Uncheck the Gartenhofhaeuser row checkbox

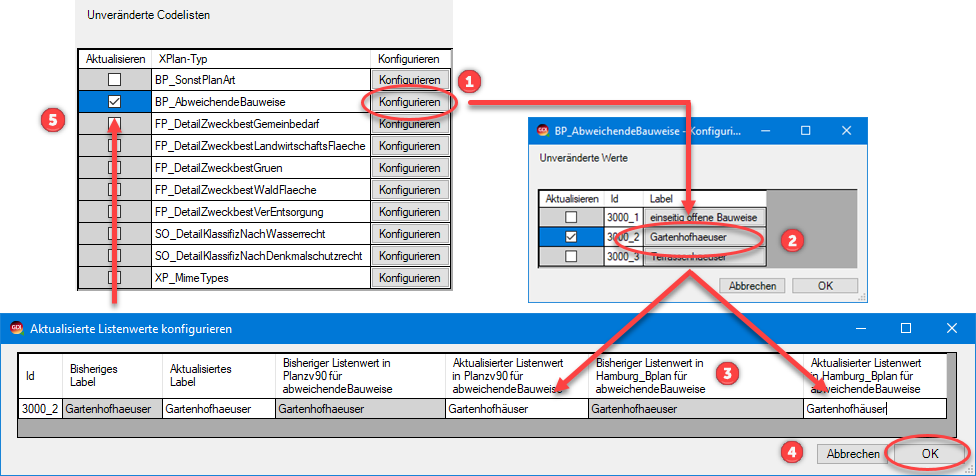[x=570, y=238]
